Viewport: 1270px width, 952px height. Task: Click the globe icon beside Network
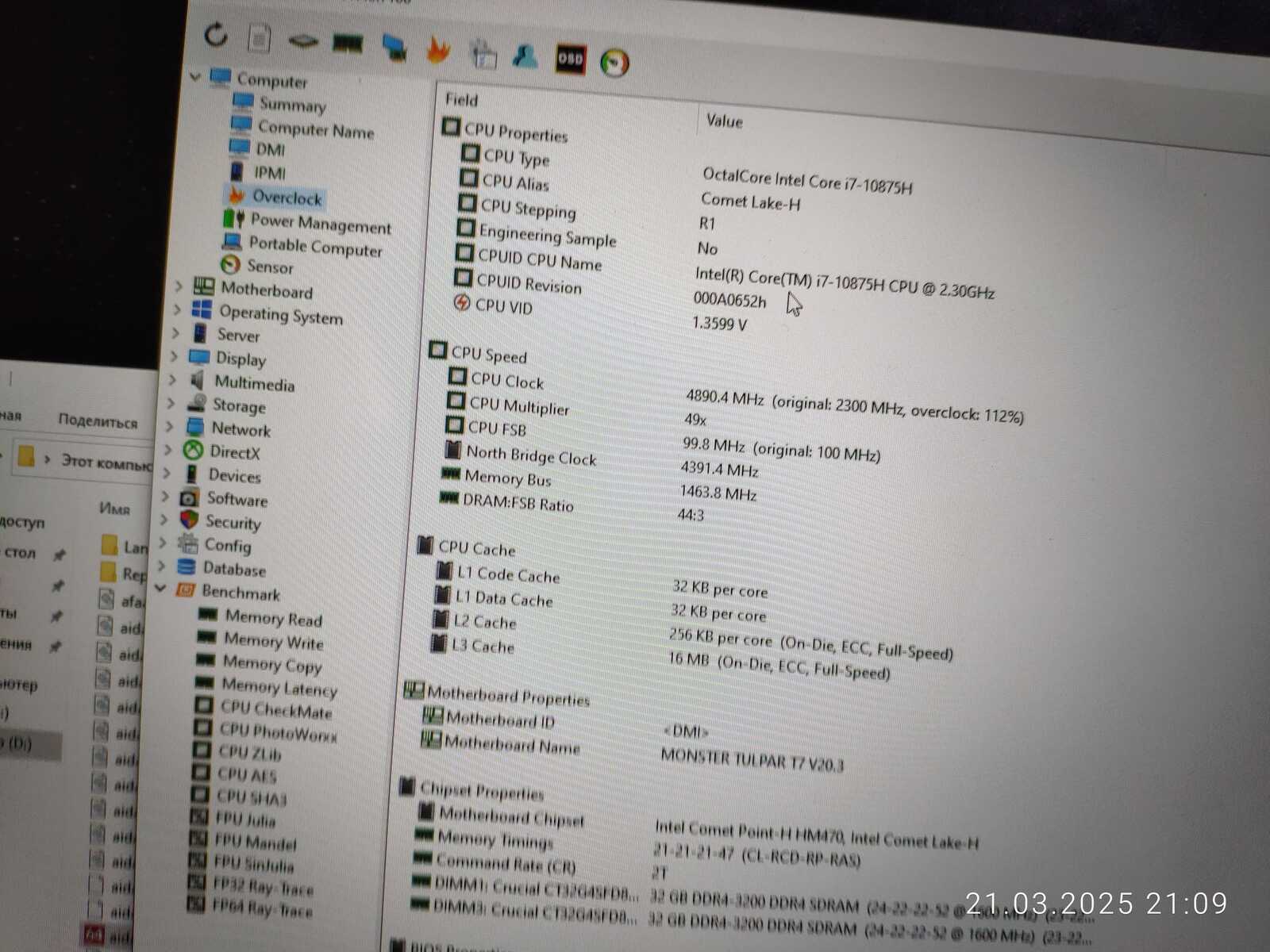point(194,427)
